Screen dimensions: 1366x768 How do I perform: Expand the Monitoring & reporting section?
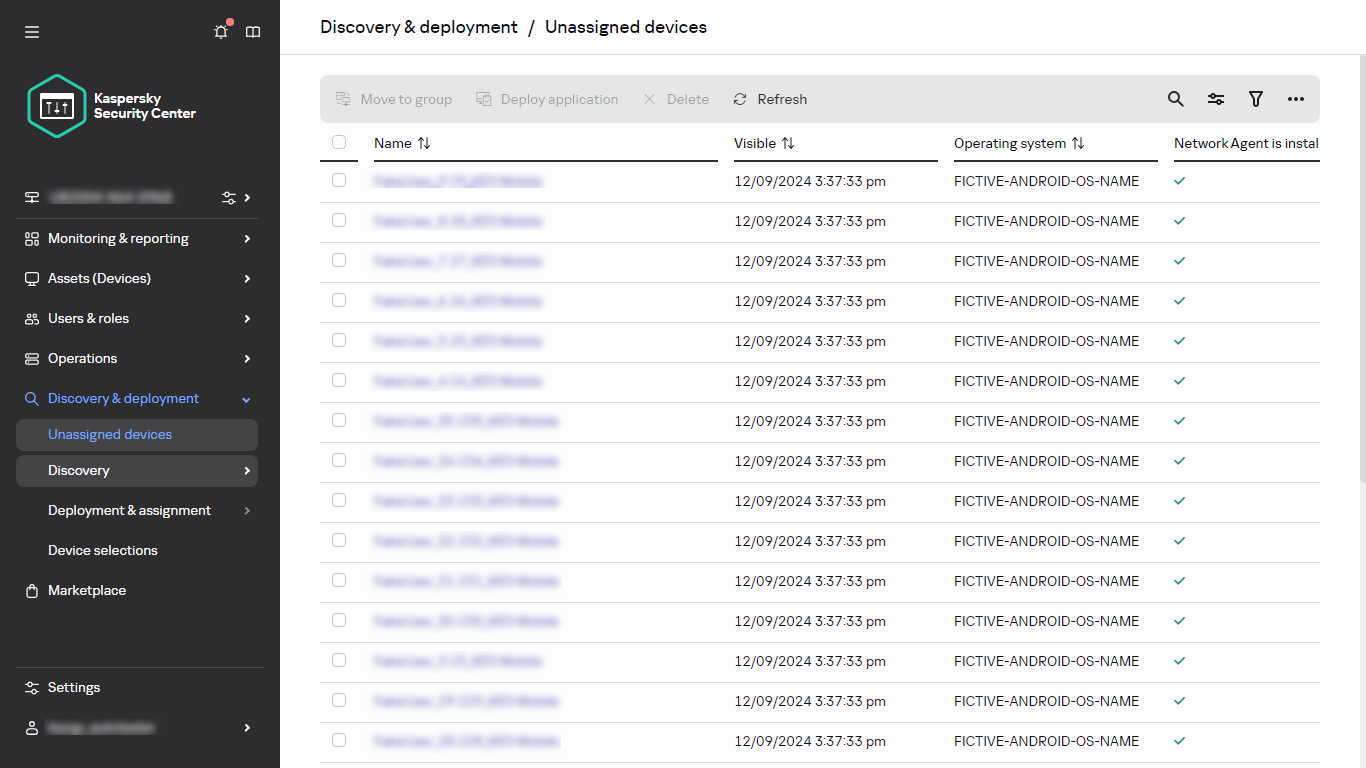(117, 238)
